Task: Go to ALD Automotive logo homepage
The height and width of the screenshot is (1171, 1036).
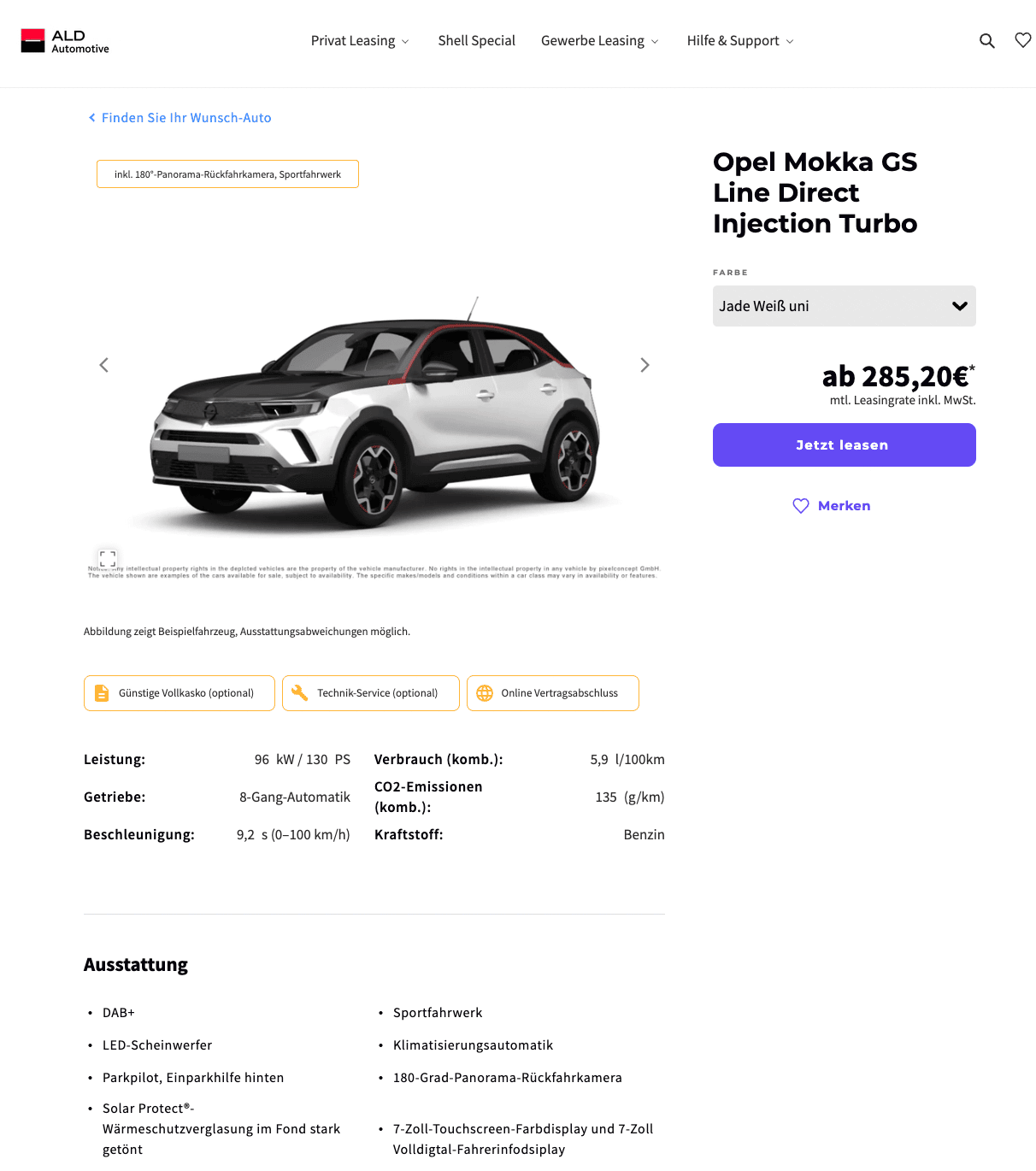Action: tap(65, 41)
